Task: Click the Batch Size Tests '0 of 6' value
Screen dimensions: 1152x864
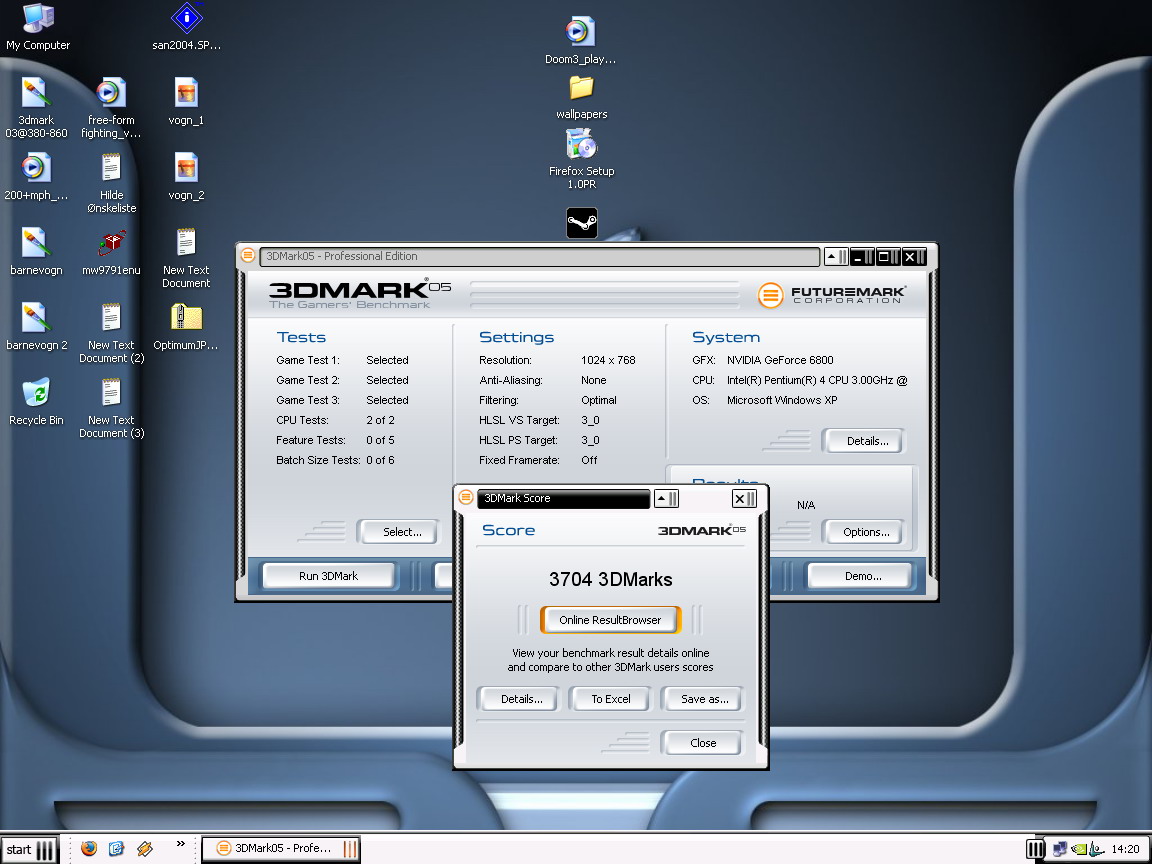Action: (x=380, y=460)
